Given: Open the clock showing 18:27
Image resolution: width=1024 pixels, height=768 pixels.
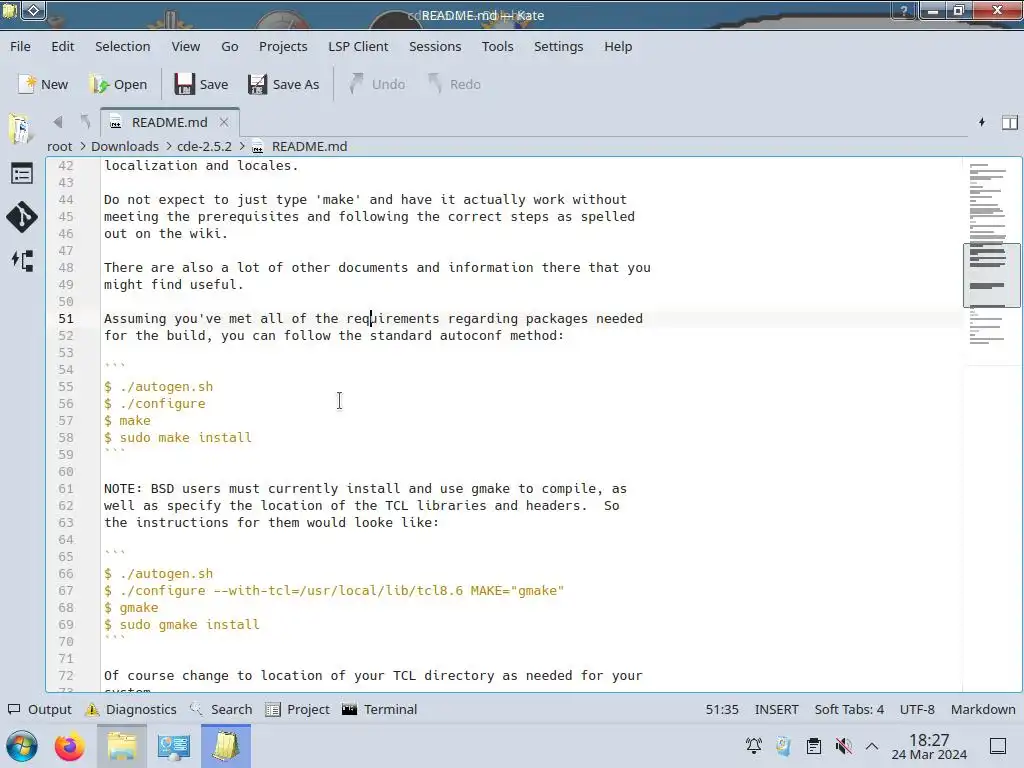Looking at the screenshot, I should pos(929,746).
